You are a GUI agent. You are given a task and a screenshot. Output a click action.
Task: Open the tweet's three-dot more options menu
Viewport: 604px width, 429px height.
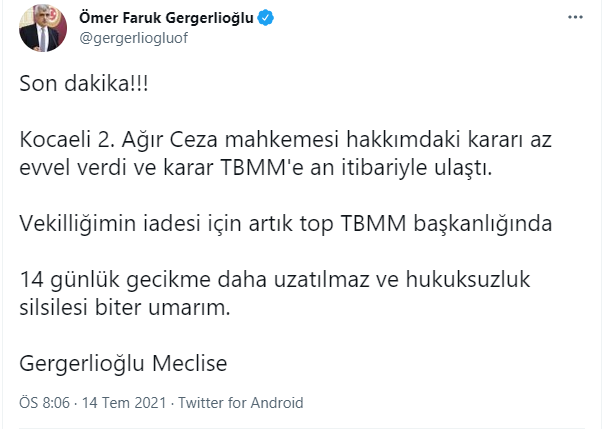[x=573, y=18]
